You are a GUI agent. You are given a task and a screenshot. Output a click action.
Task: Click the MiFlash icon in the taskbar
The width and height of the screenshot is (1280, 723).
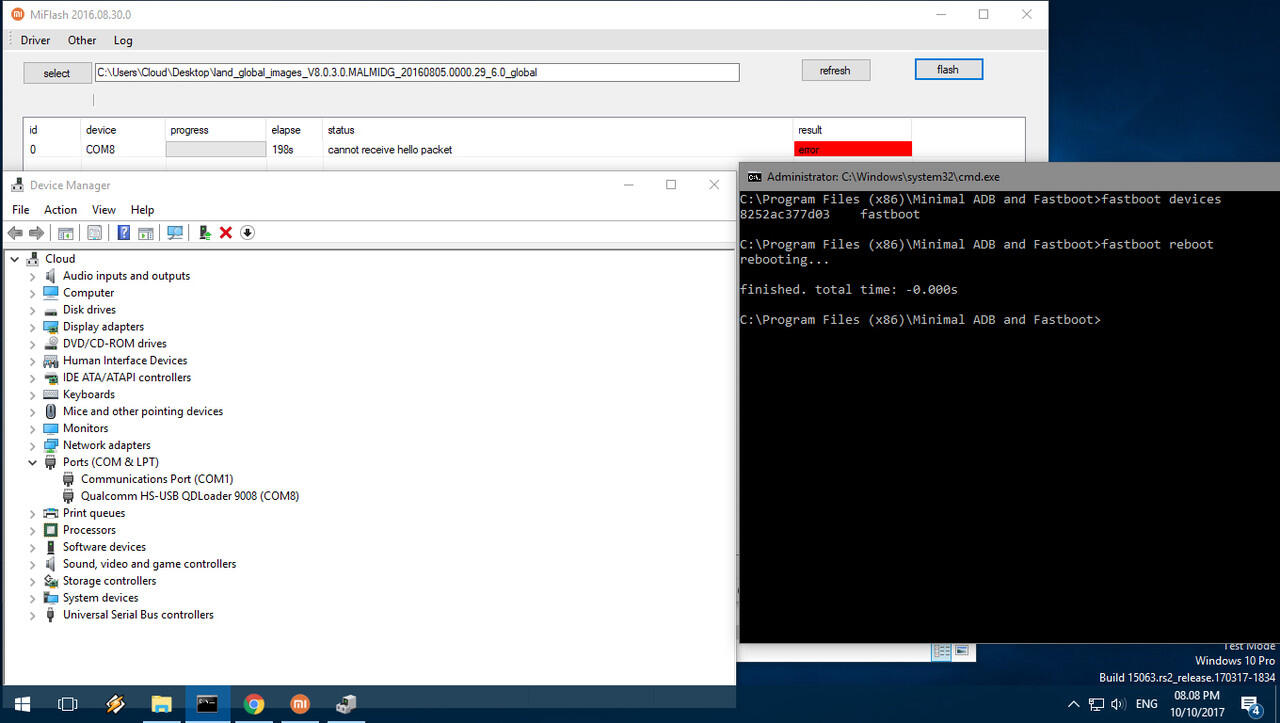tap(300, 704)
